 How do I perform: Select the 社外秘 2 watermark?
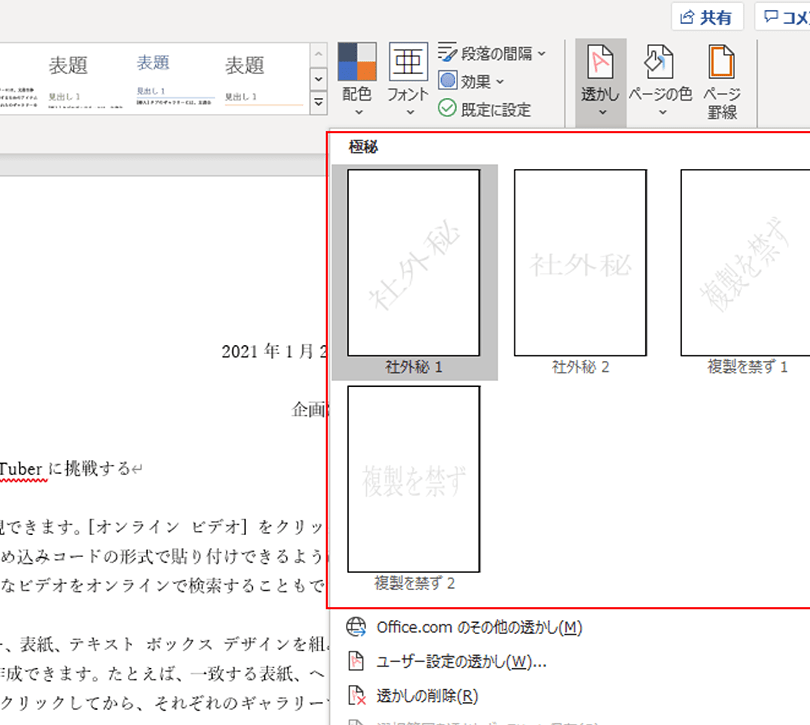click(x=579, y=264)
